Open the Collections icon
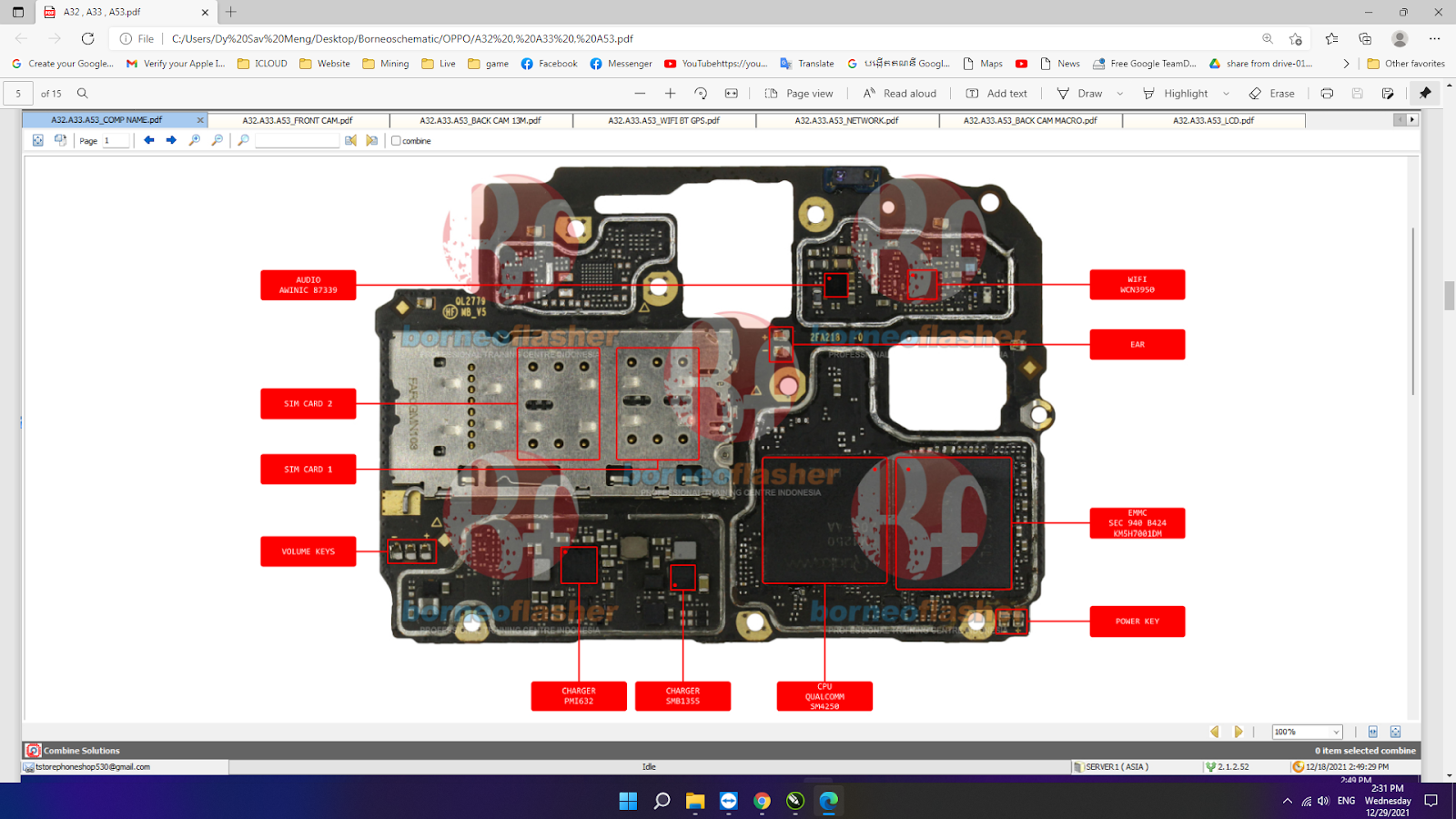Image resolution: width=1456 pixels, height=819 pixels. point(1365,38)
